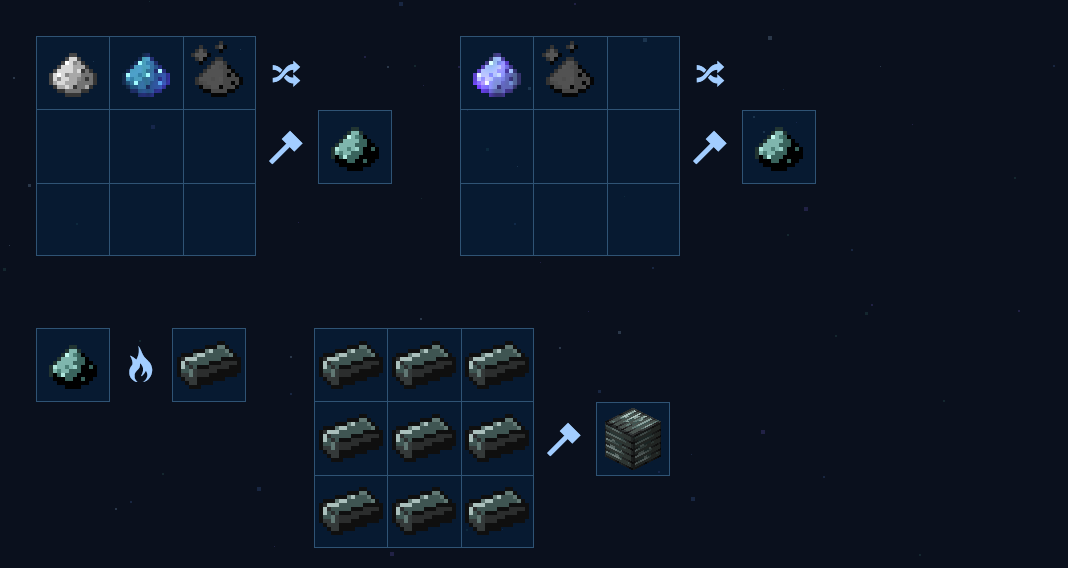Click the shuffle icon beside the first recipe
This screenshot has width=1068, height=568.
286,74
